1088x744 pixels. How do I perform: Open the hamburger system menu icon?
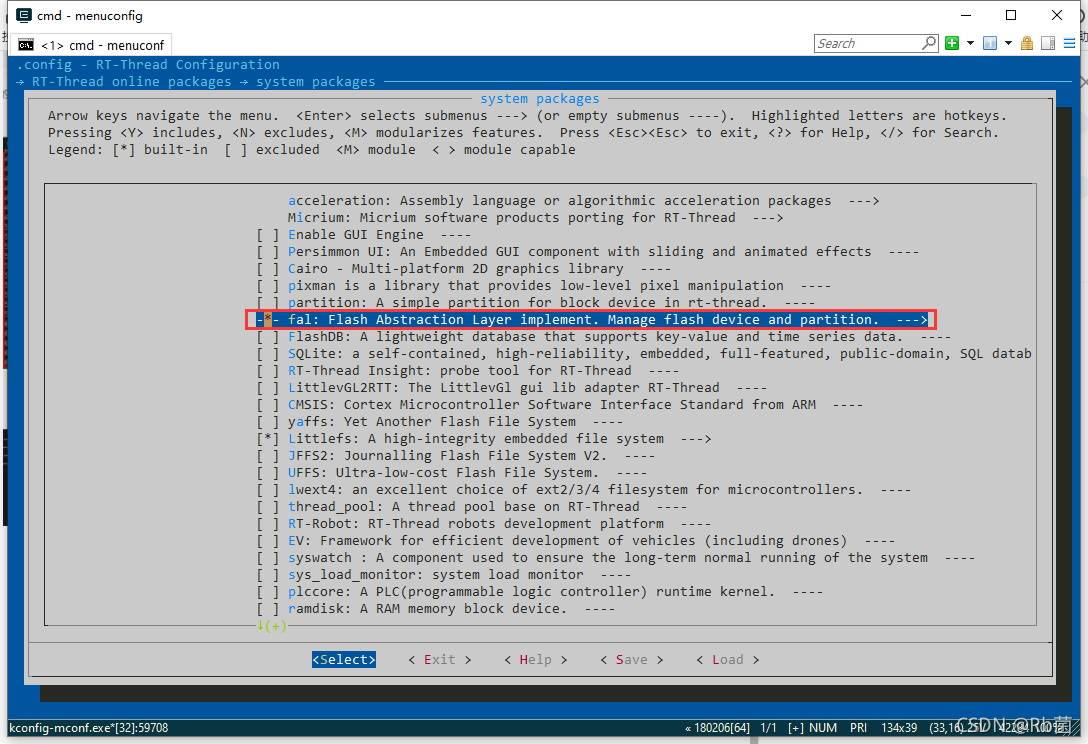point(1069,43)
